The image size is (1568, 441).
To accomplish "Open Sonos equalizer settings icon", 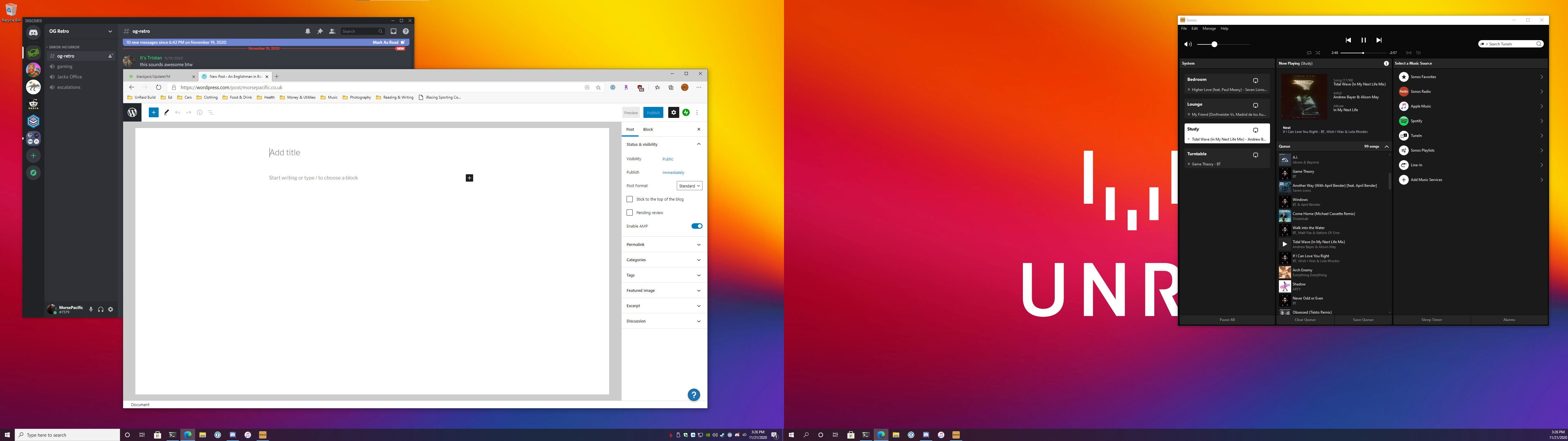I will pyautogui.click(x=1418, y=53).
